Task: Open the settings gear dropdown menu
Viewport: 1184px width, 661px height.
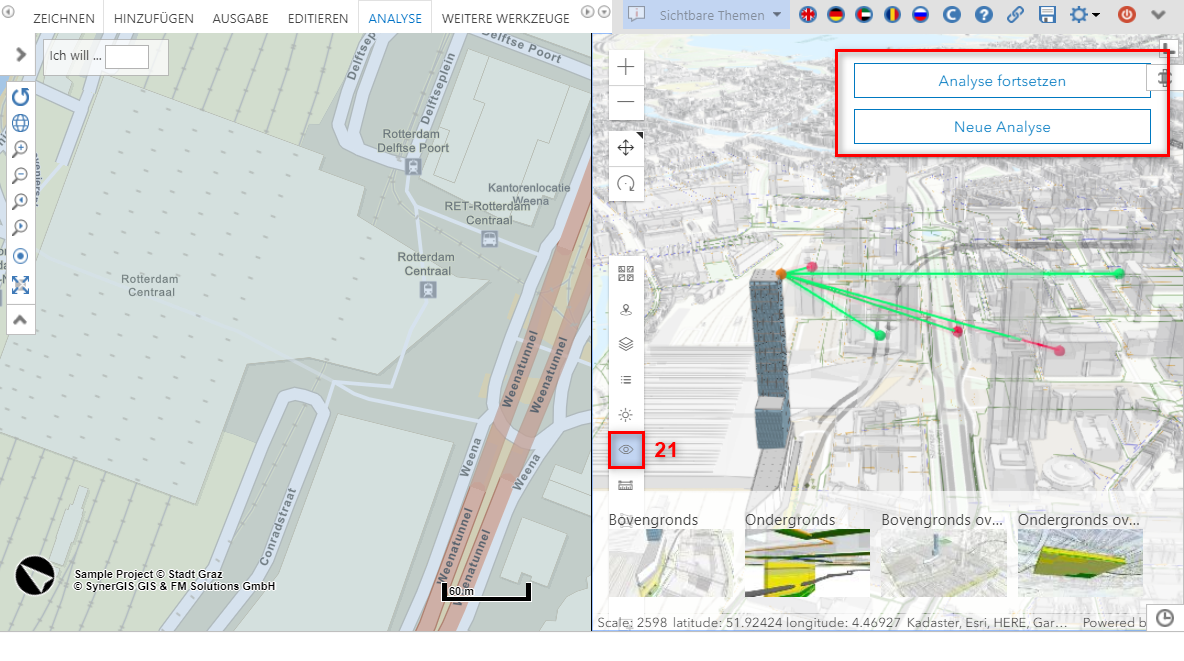Action: point(1084,15)
